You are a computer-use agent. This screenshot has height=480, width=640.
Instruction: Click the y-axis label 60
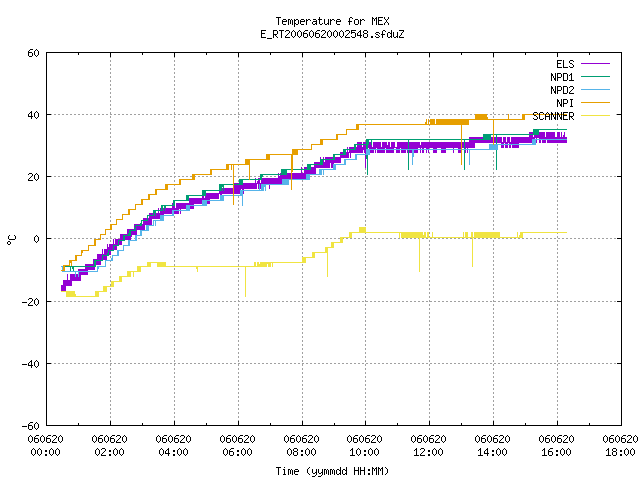[x=33, y=53]
